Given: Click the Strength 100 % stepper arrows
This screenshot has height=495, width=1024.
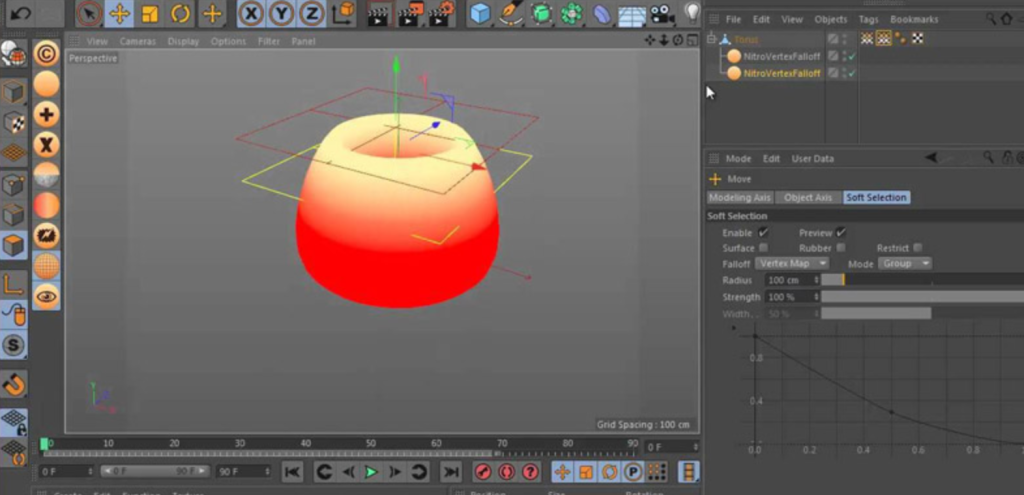Looking at the screenshot, I should point(816,296).
